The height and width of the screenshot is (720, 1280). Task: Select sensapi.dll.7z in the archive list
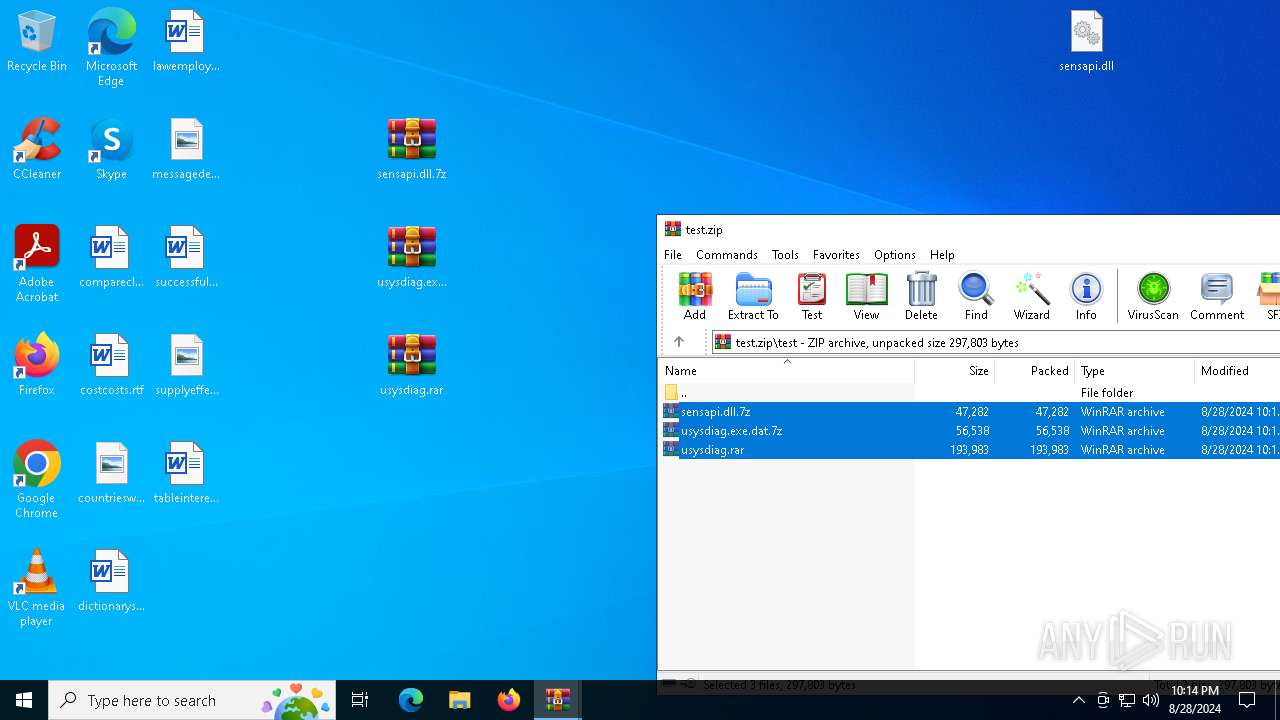pos(970,411)
